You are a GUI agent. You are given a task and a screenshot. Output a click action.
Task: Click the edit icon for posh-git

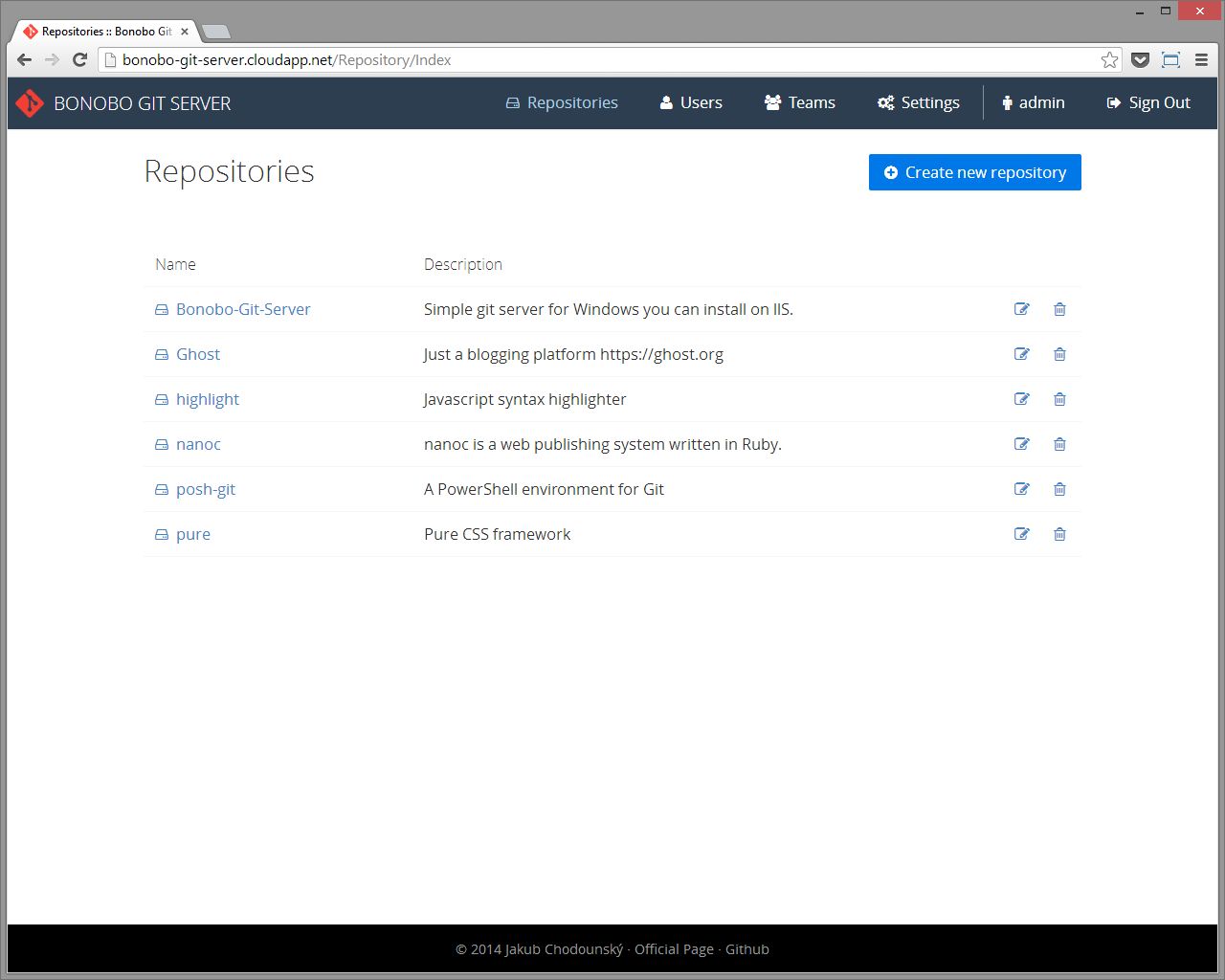point(1021,489)
